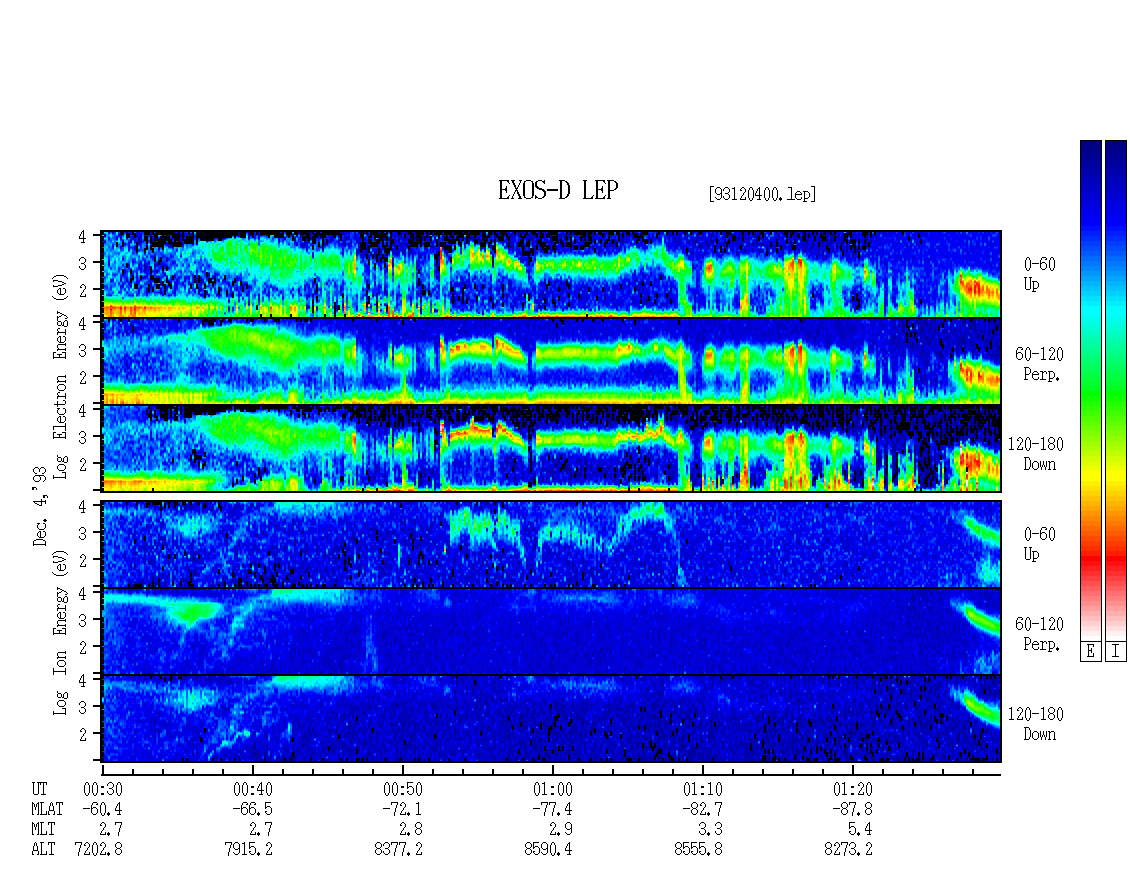Click the ALT value 8377.2
1130x875 pixels.
(399, 850)
